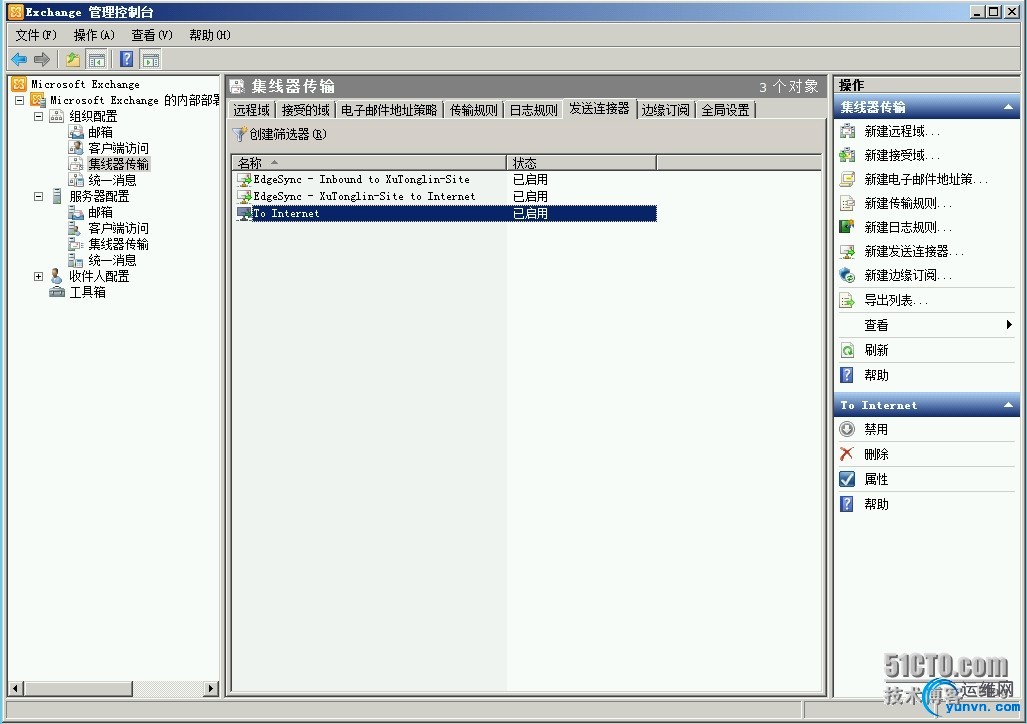Open the 查看 submenu arrow in actions
The height and width of the screenshot is (724, 1027).
click(1009, 325)
